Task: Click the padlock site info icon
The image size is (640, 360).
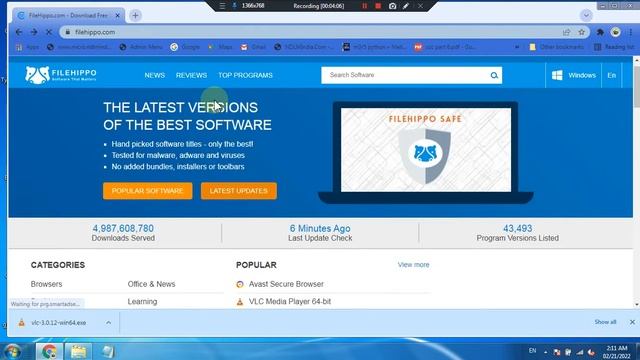Action: [68, 32]
